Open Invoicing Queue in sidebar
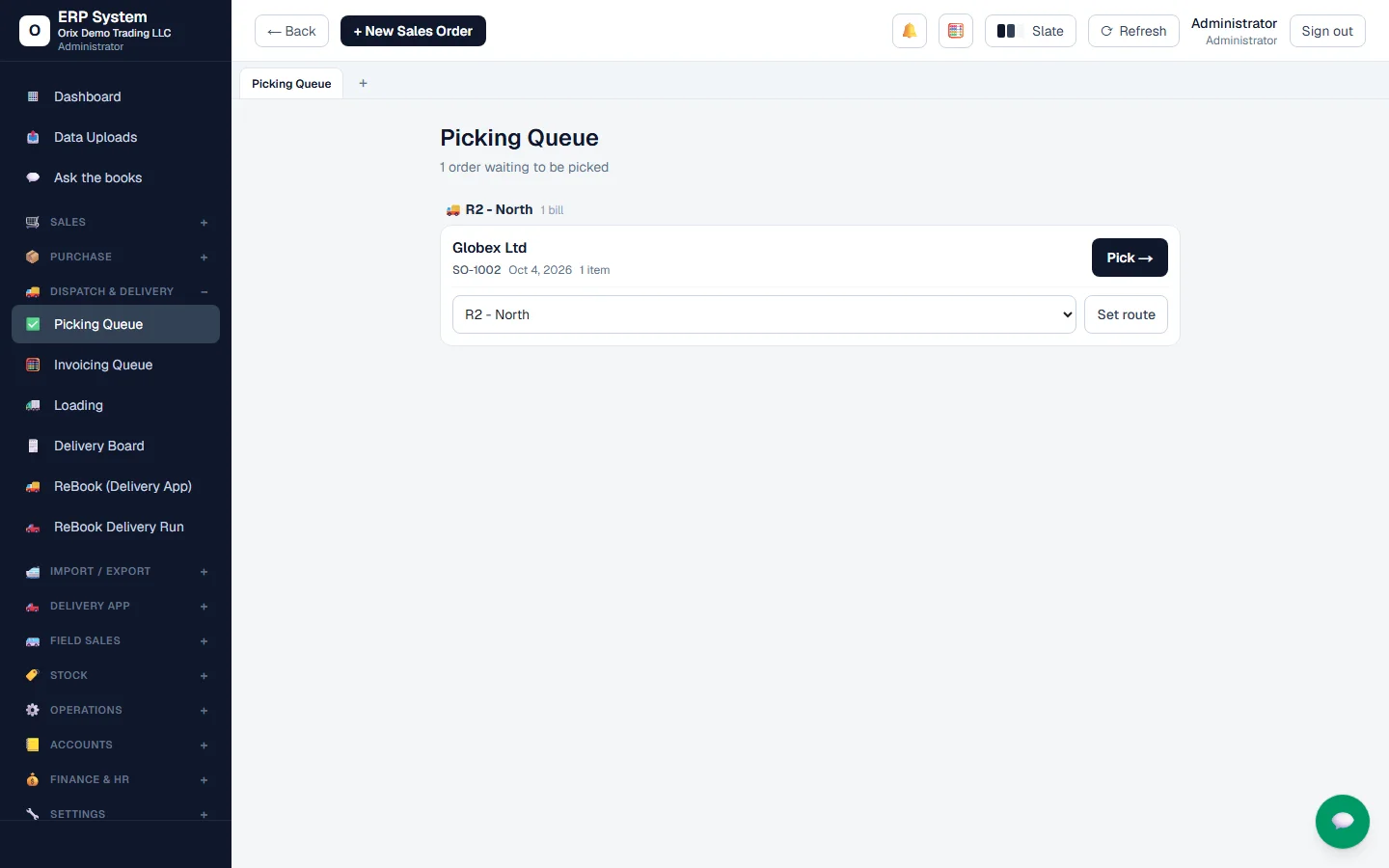1389x868 pixels. [x=116, y=365]
